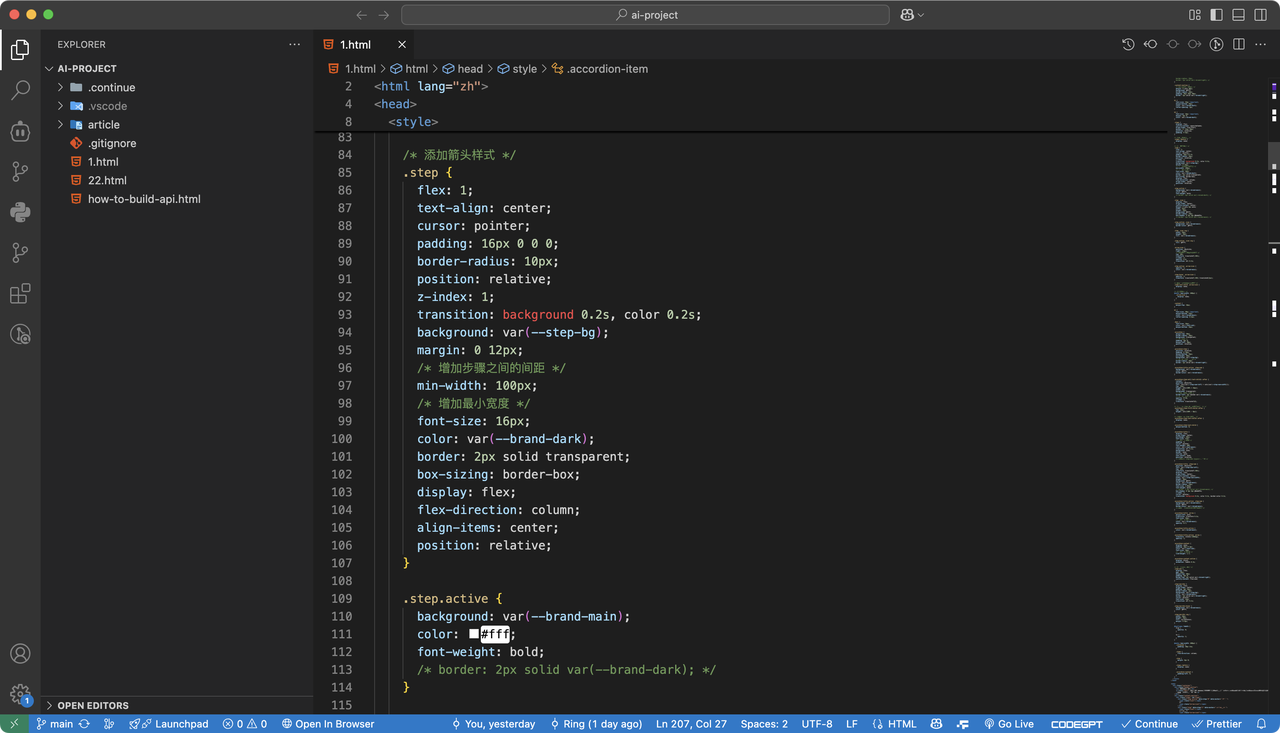Open the Extensions view

click(20, 293)
